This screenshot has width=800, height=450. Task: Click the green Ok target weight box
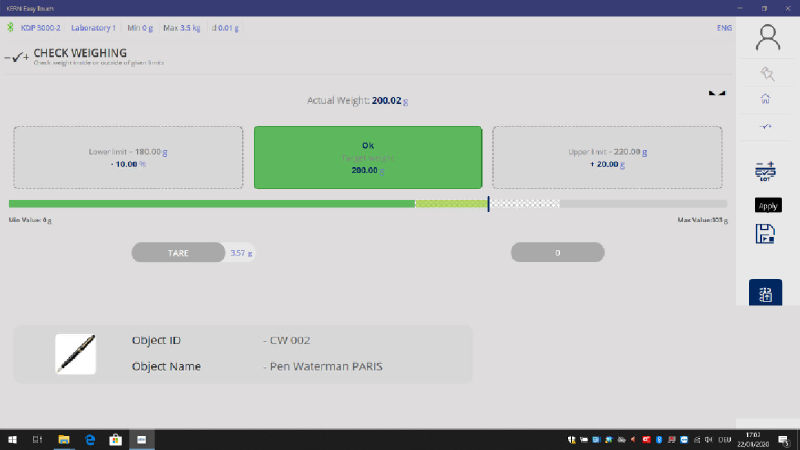[x=368, y=157]
